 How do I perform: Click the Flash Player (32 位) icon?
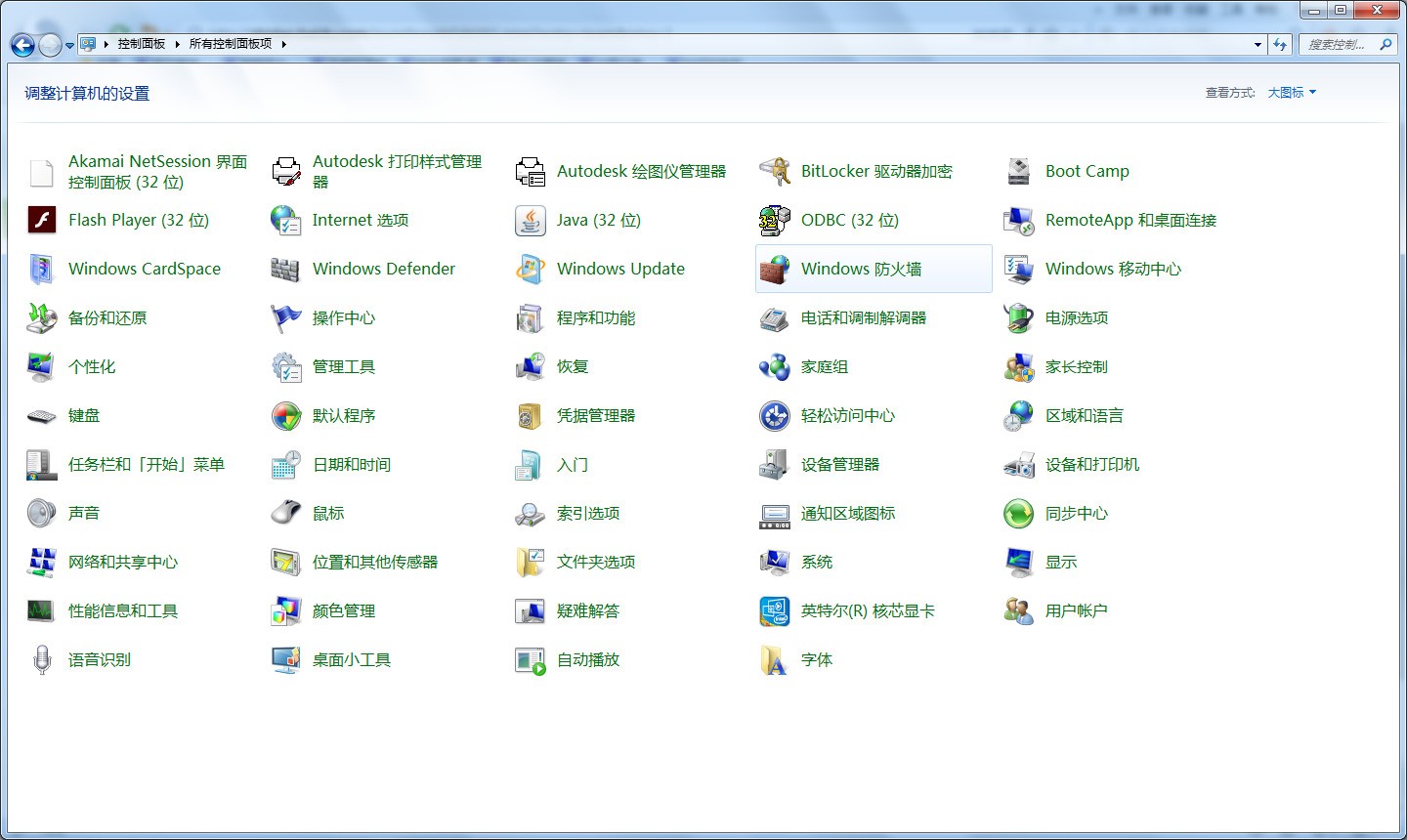click(42, 221)
